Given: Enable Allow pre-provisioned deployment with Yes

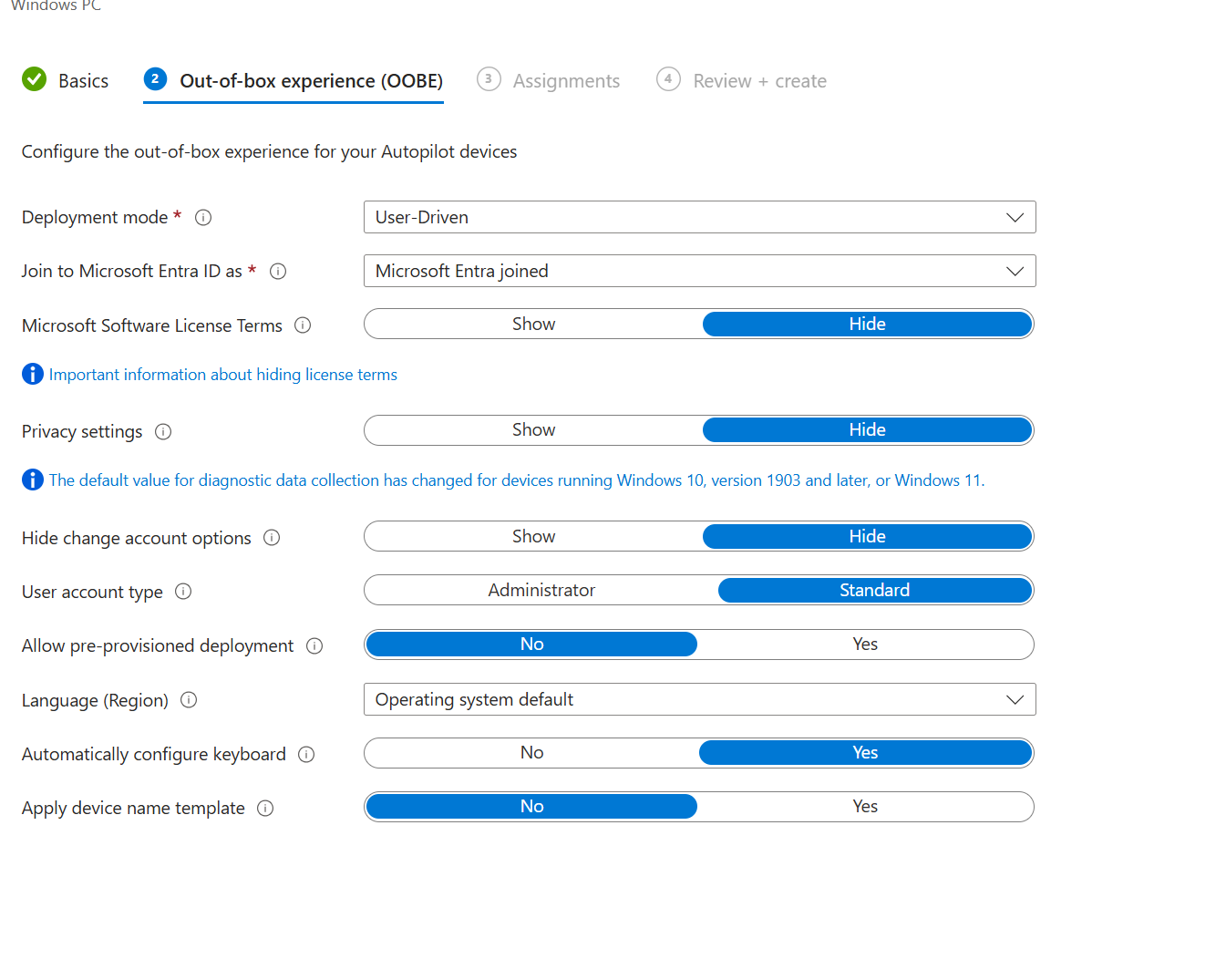Looking at the screenshot, I should click(864, 645).
